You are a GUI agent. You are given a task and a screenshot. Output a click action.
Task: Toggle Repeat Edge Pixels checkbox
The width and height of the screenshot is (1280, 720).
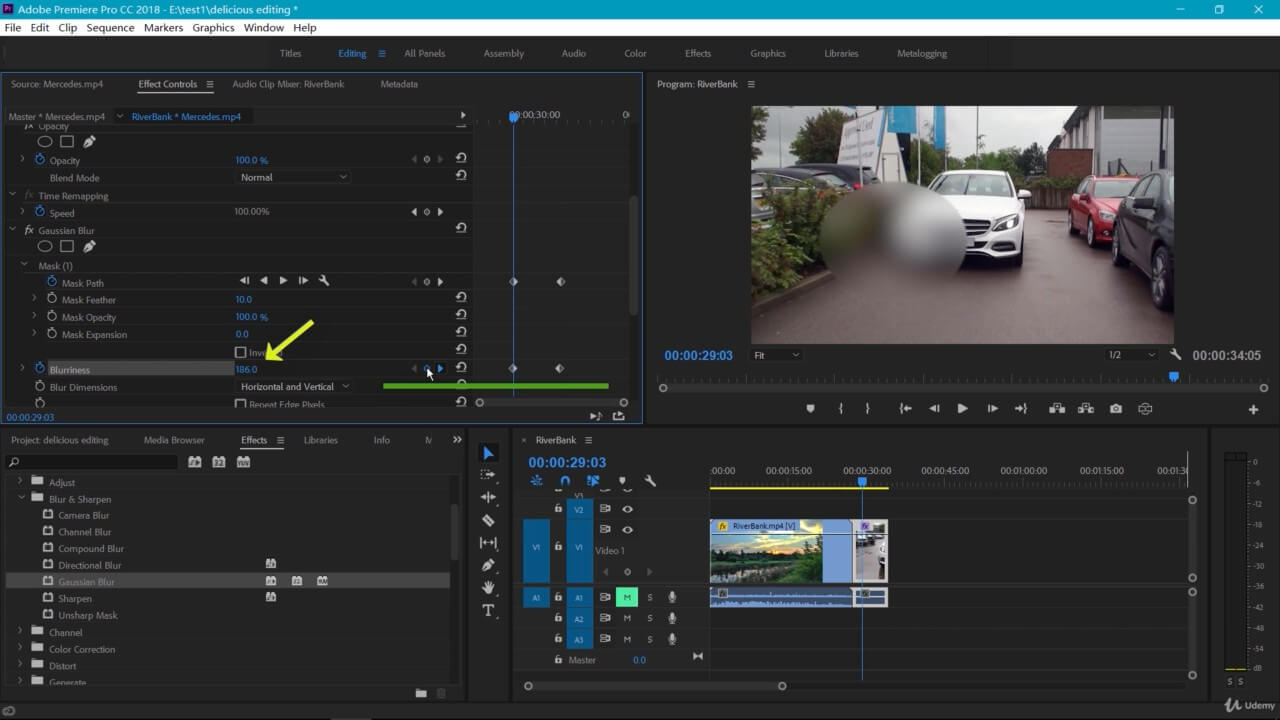click(240, 404)
